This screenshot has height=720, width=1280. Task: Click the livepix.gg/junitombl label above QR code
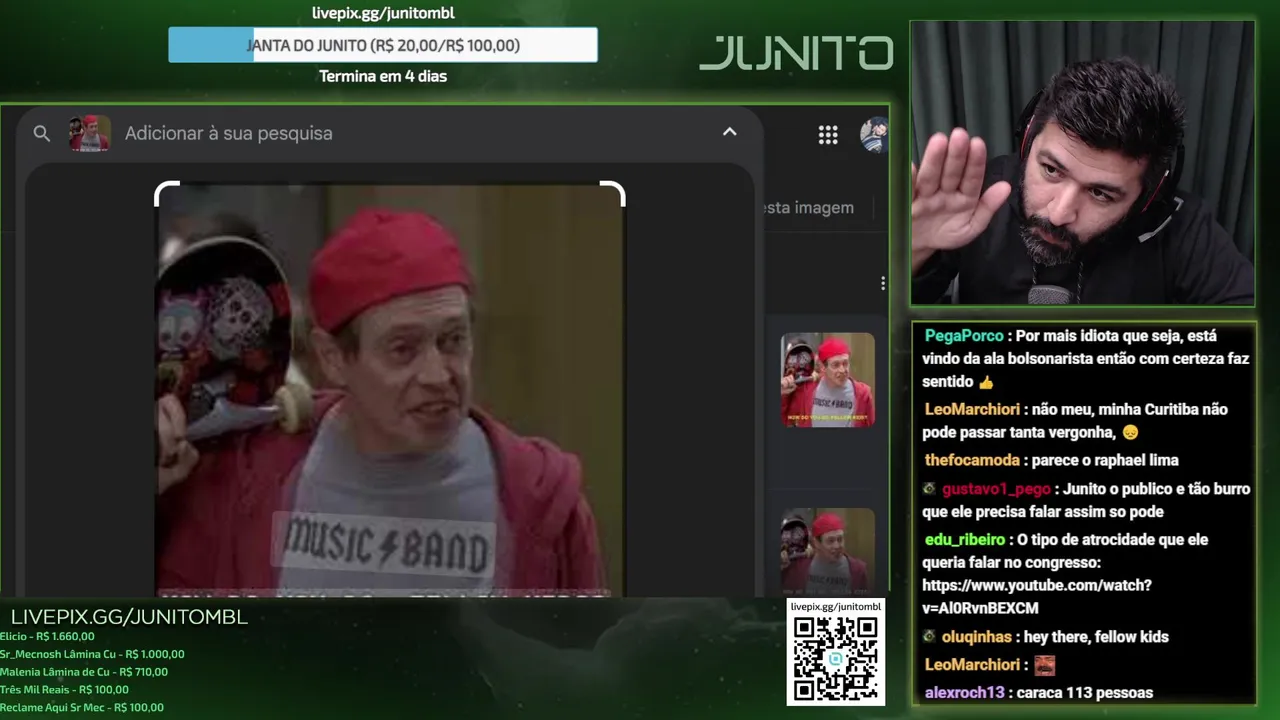pyautogui.click(x=836, y=606)
